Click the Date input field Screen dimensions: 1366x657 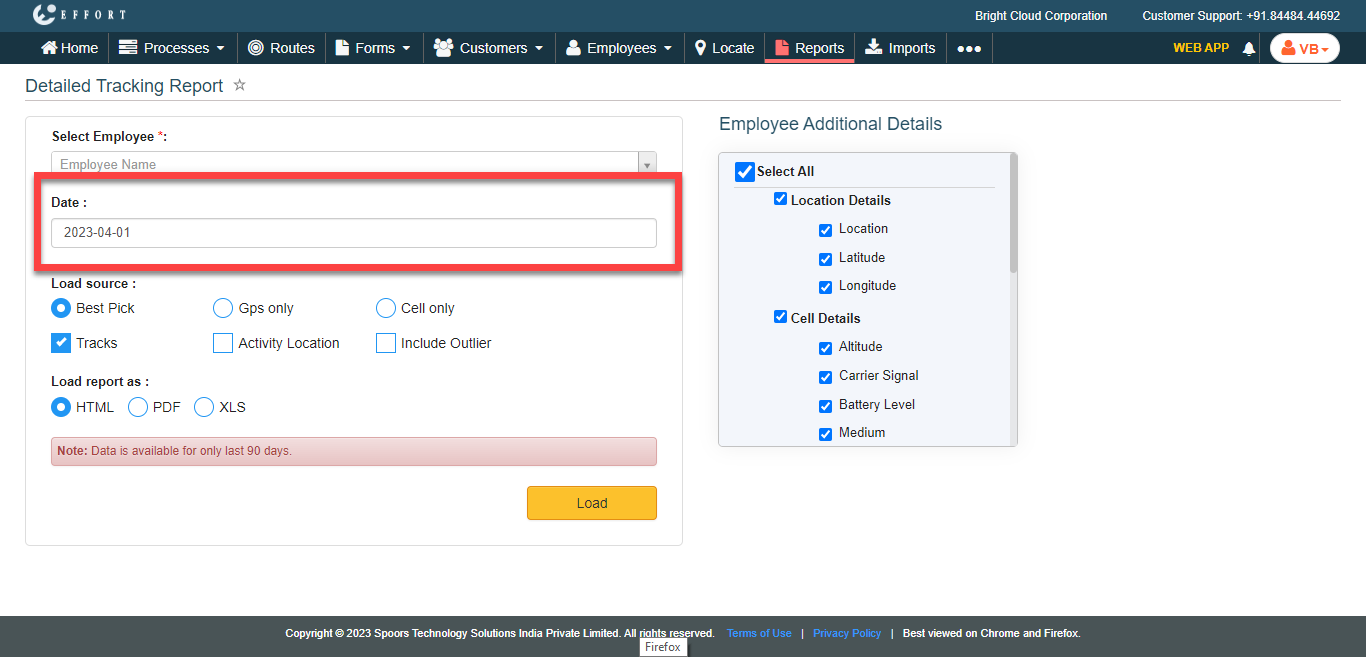click(353, 233)
